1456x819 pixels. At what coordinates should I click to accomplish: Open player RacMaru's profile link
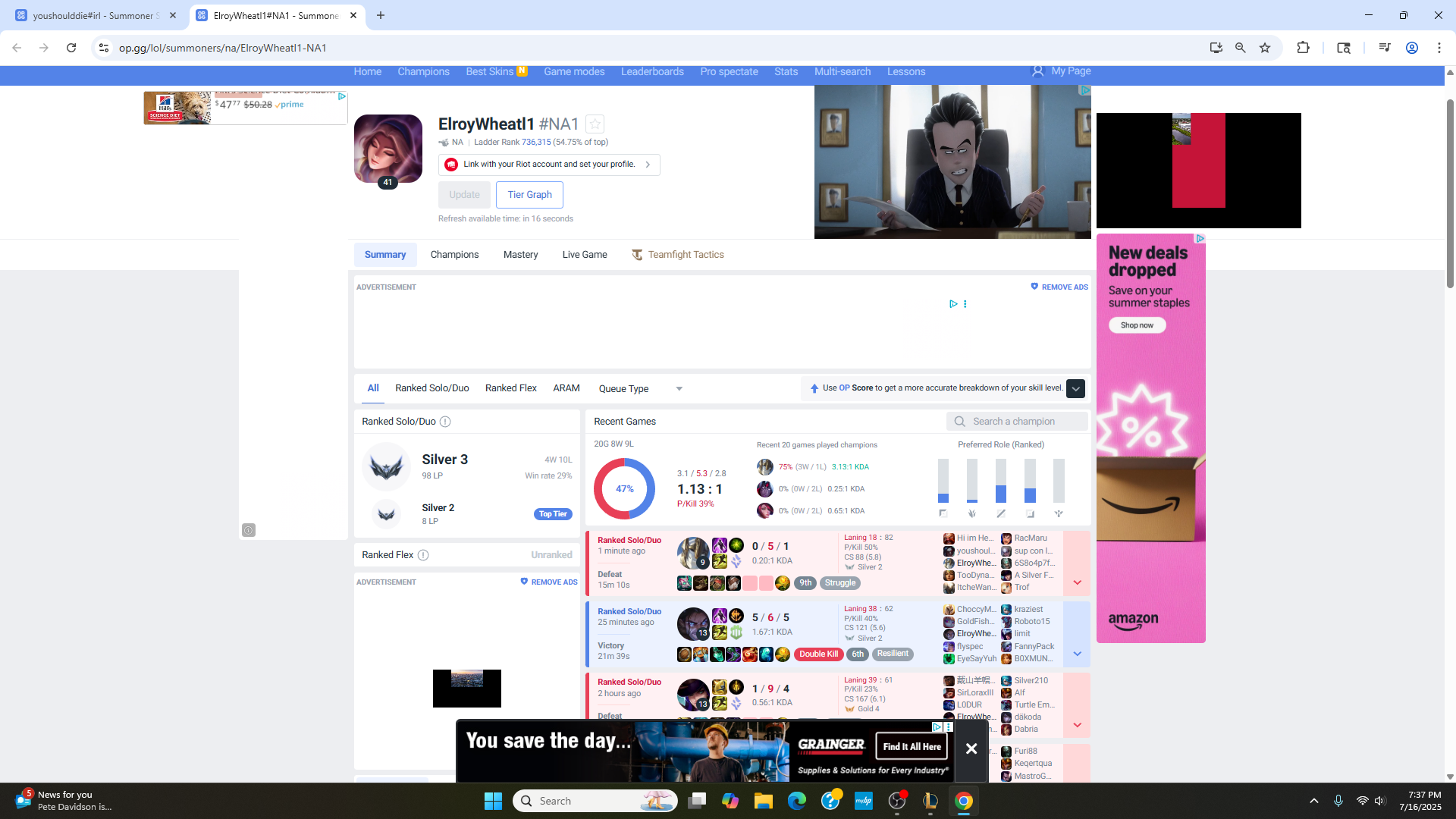pos(1031,538)
